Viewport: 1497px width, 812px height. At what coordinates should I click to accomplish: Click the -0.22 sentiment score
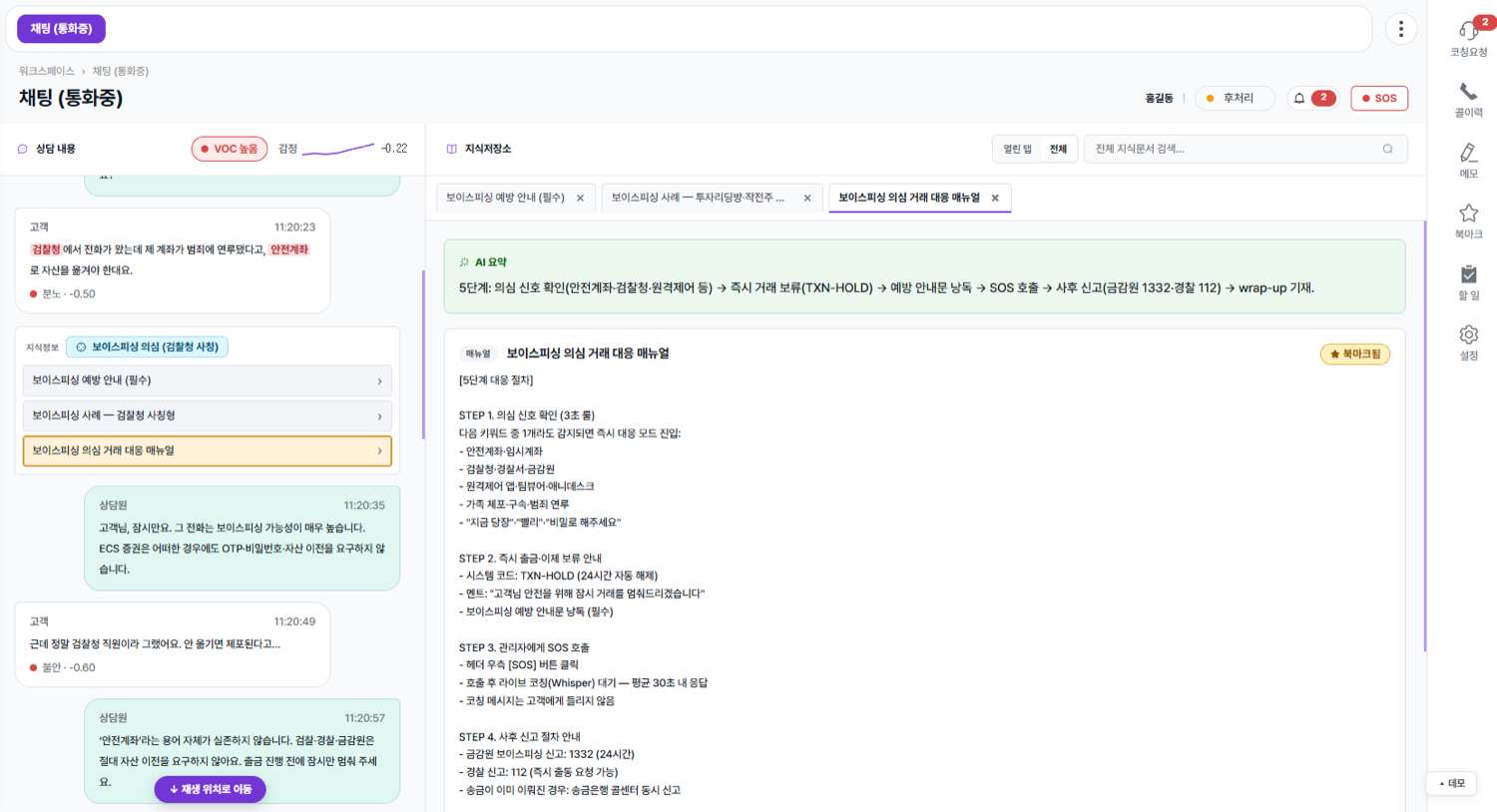click(x=394, y=149)
